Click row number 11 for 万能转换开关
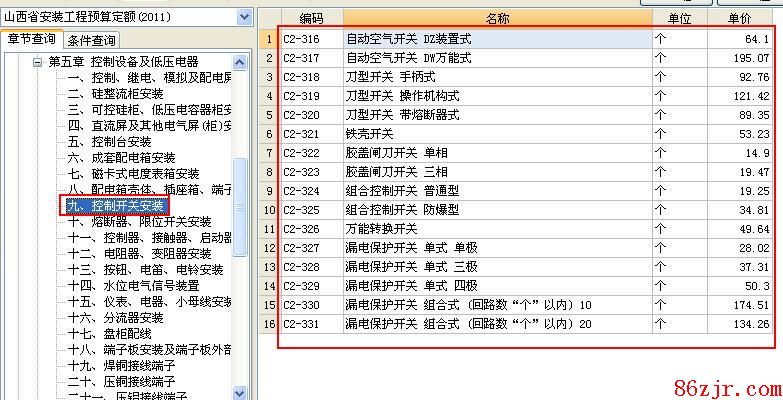The image size is (783, 400). [268, 229]
